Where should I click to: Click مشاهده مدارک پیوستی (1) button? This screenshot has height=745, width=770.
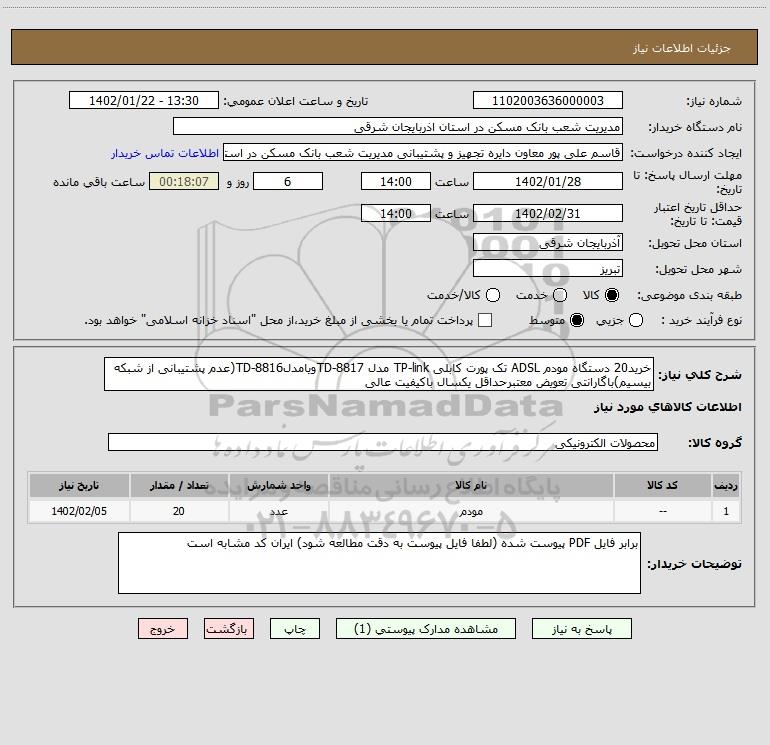(426, 629)
